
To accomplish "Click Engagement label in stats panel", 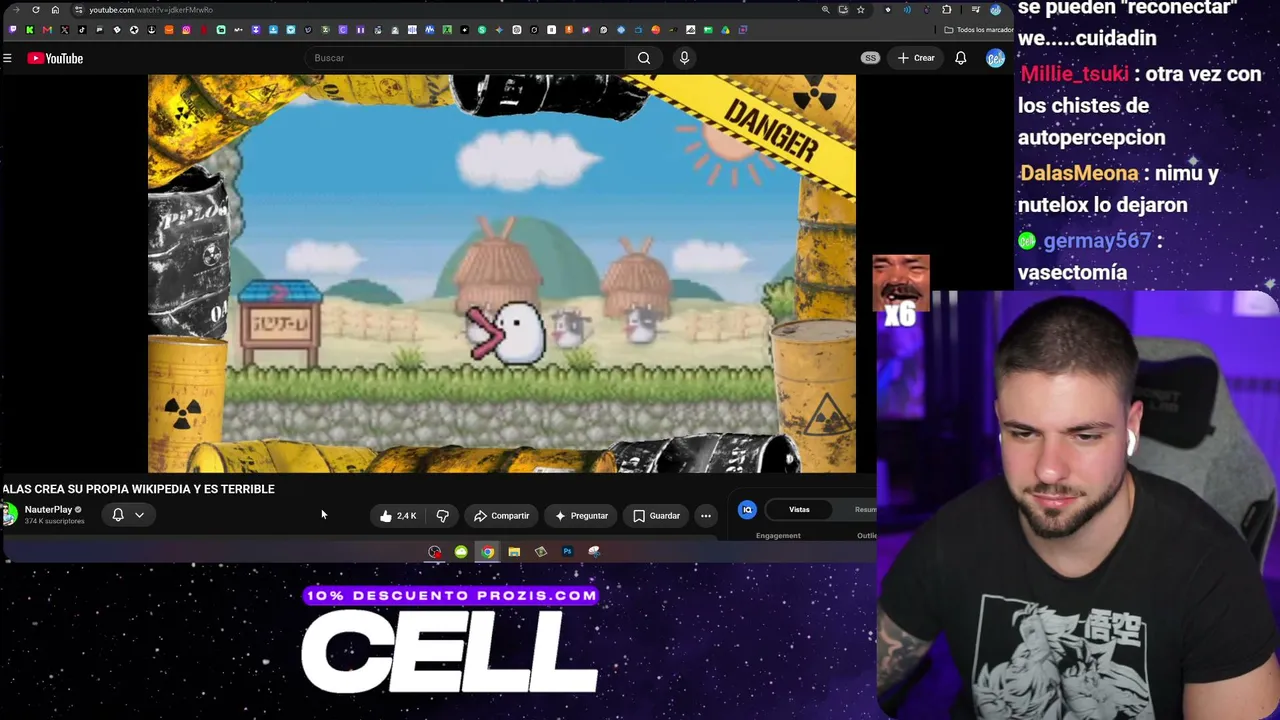I will pos(778,536).
